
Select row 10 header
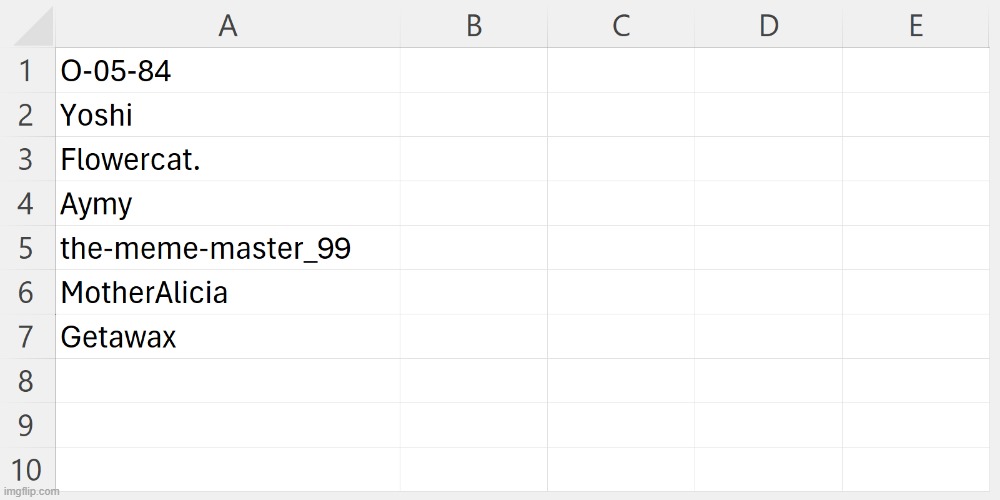tap(27, 469)
